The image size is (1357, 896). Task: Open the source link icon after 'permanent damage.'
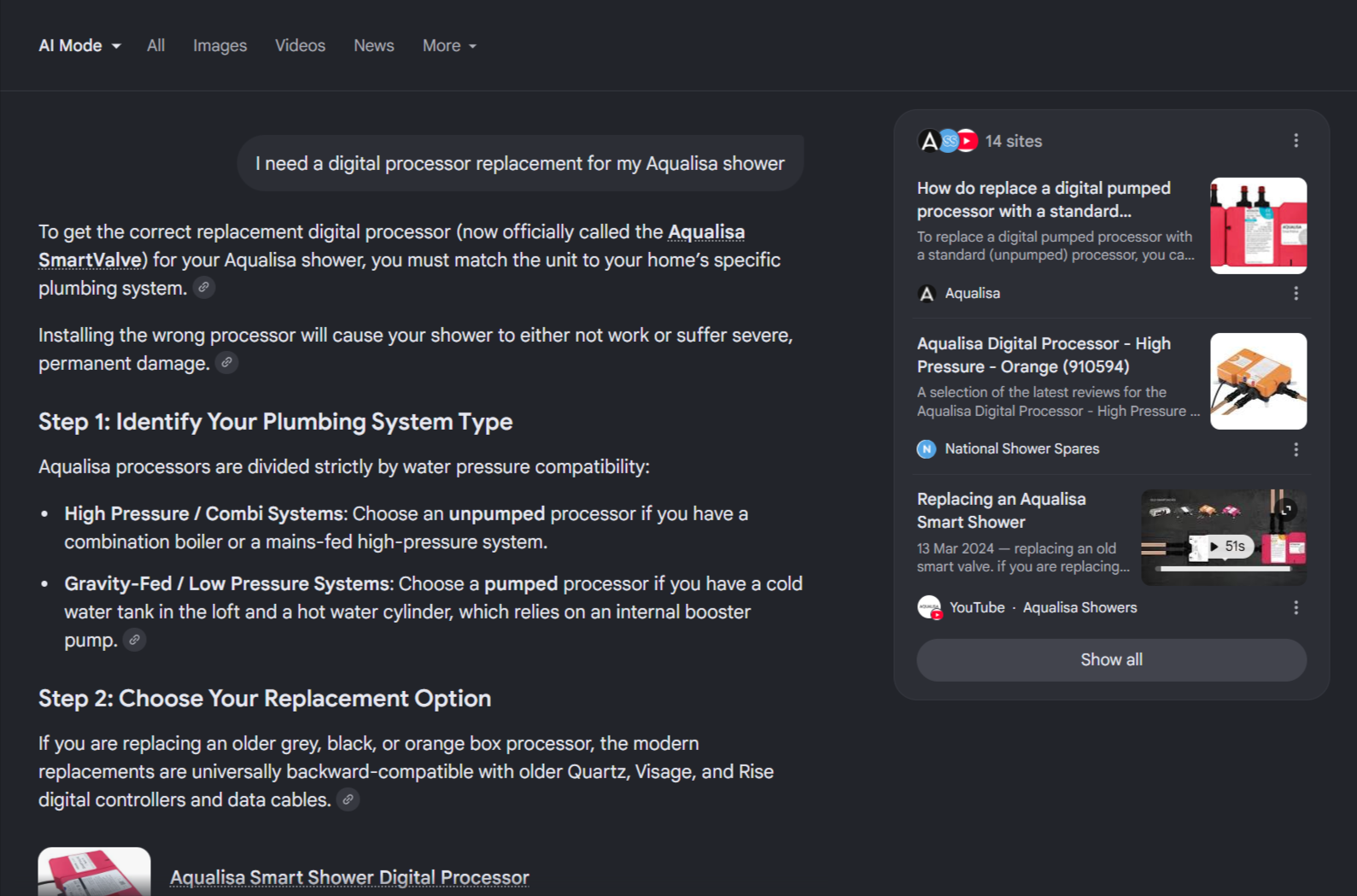[226, 362]
